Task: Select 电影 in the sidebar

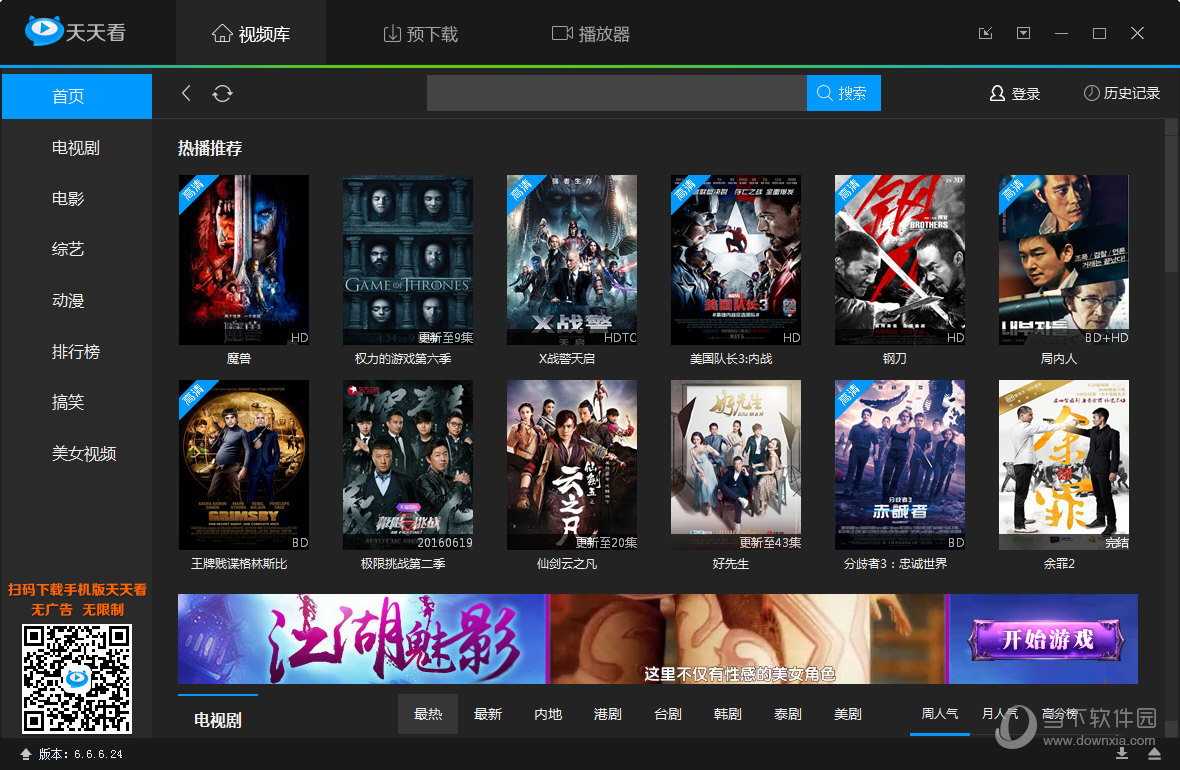Action: [x=68, y=199]
